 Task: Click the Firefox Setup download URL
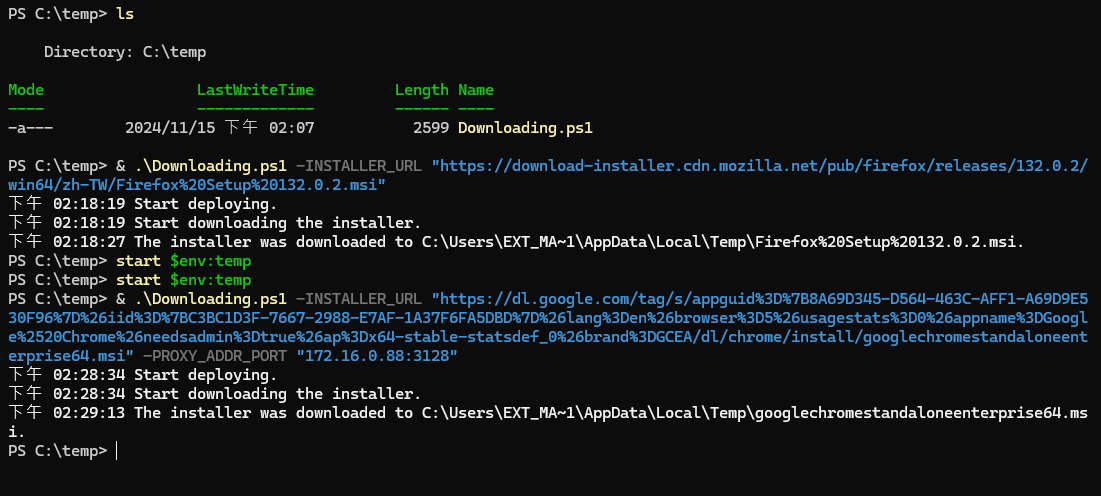[759, 166]
